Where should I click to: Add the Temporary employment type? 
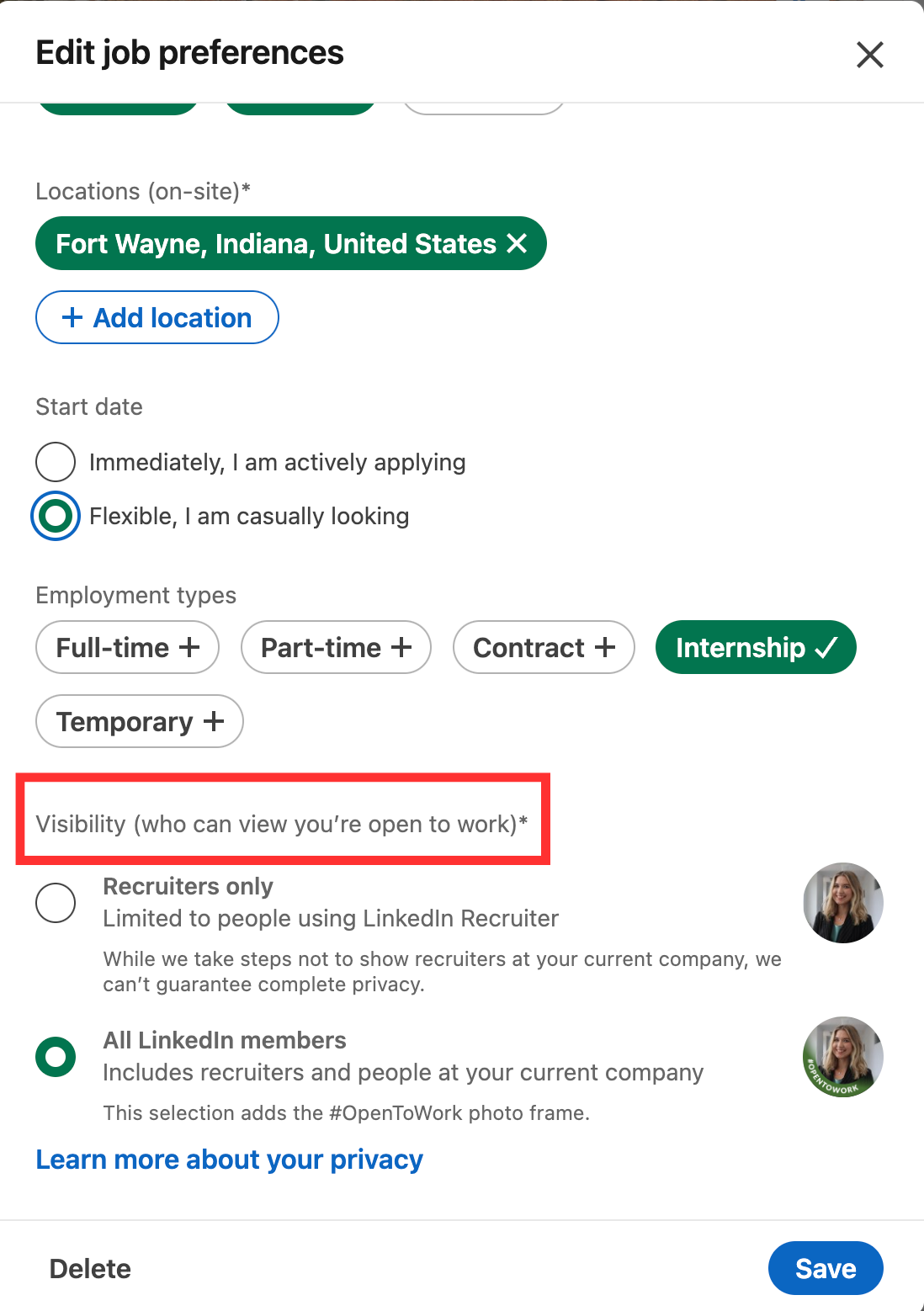click(x=139, y=721)
